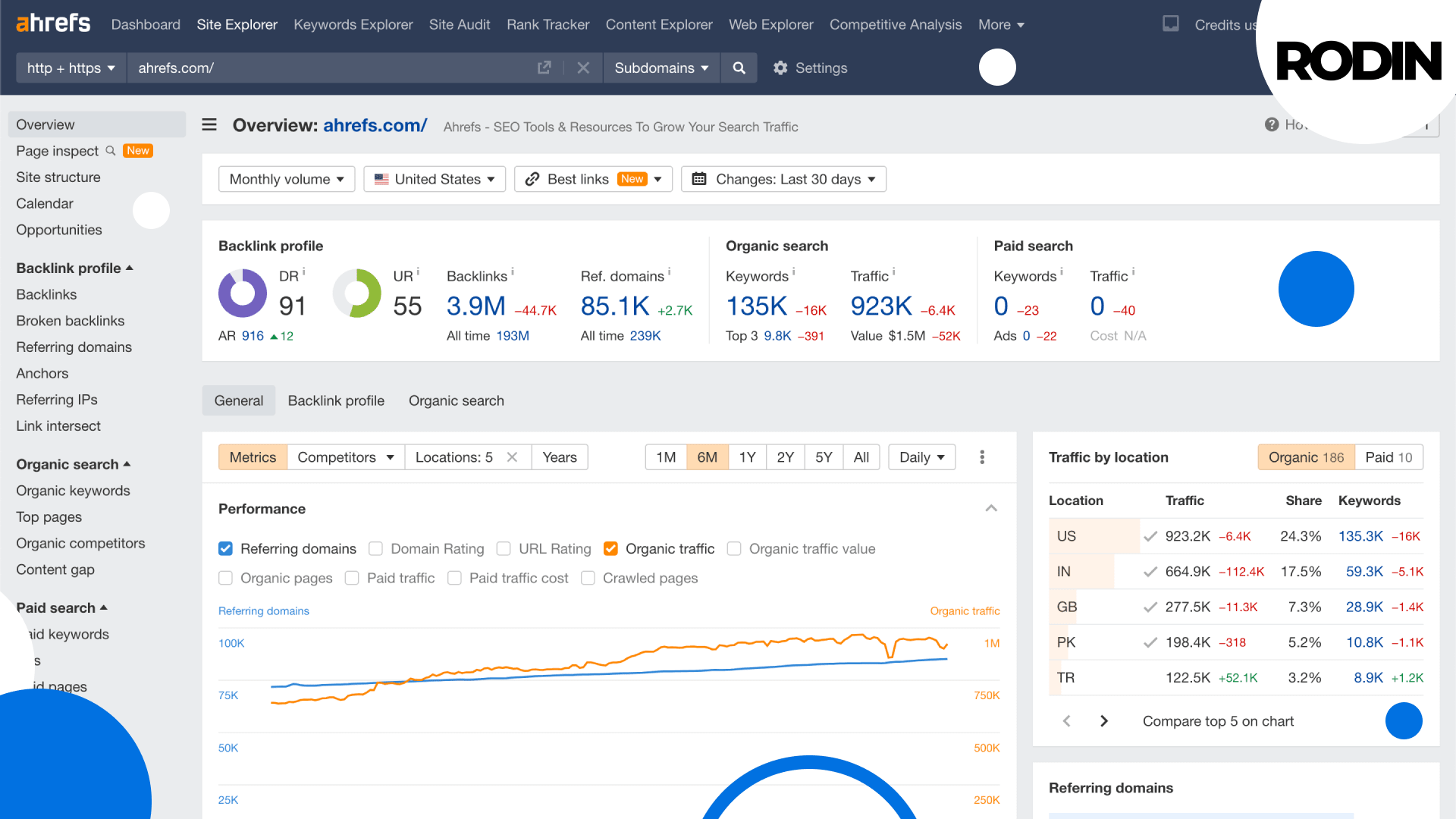Click the Ahrefs logo
The width and height of the screenshot is (1456, 819).
53,24
